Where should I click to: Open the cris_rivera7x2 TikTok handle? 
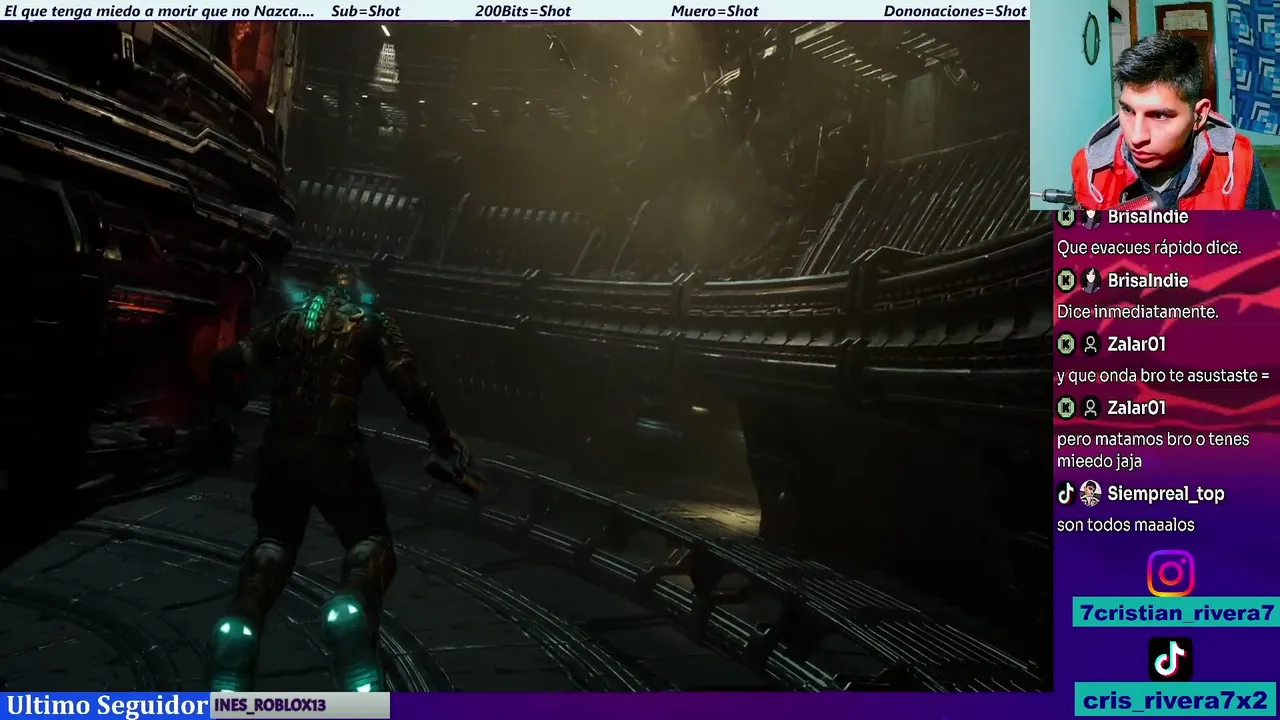[1176, 698]
